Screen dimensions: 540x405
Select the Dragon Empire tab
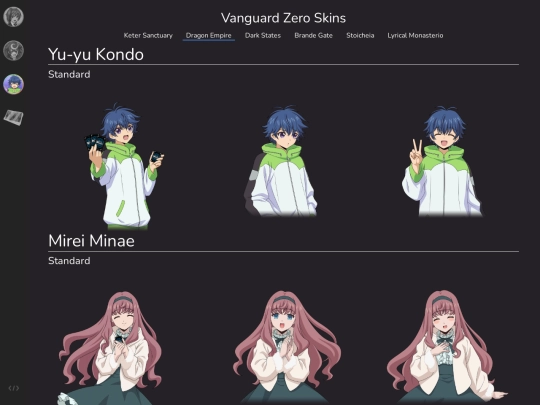tap(209, 35)
